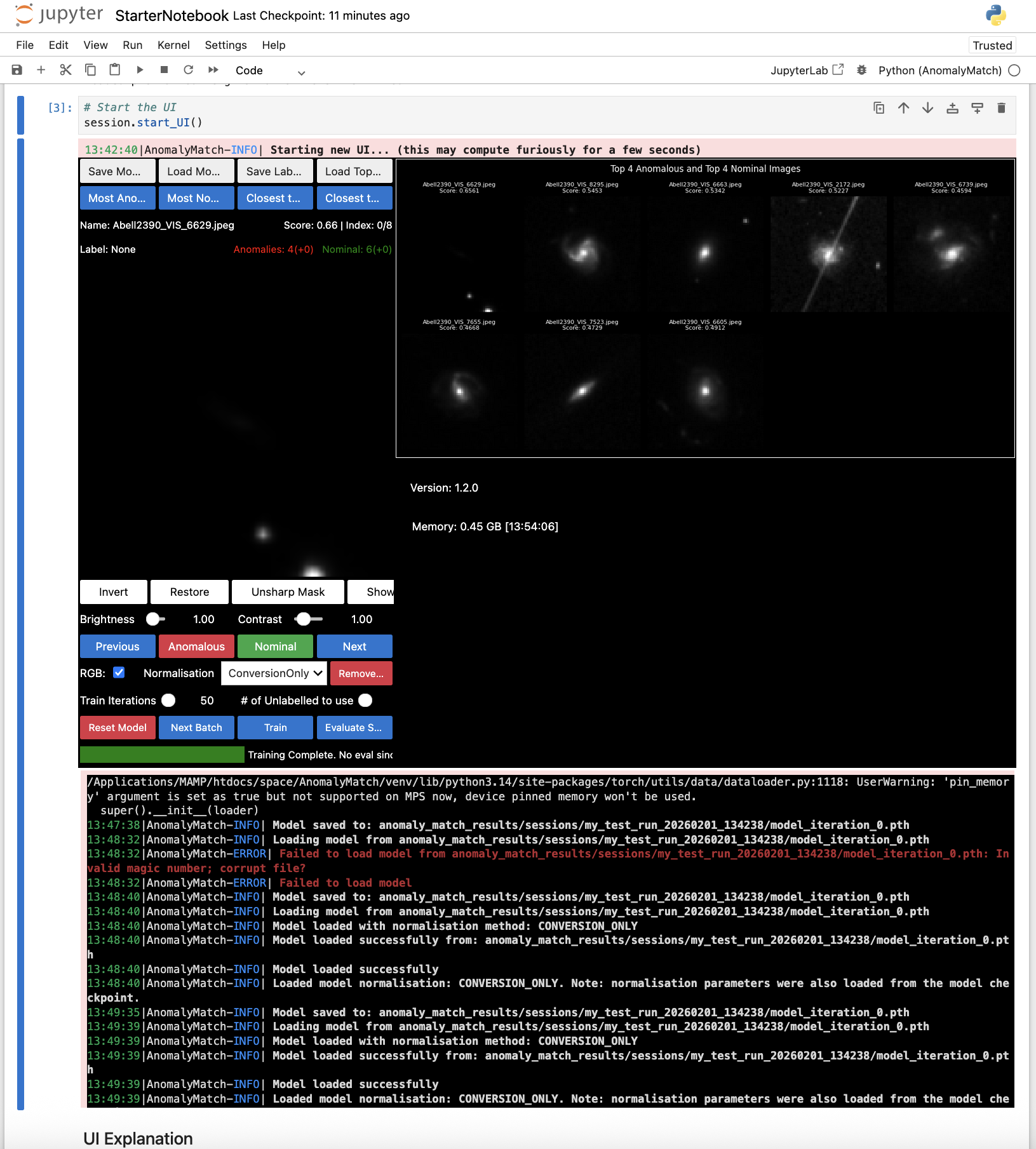
Task: Click the Reset Model button
Action: (118, 728)
